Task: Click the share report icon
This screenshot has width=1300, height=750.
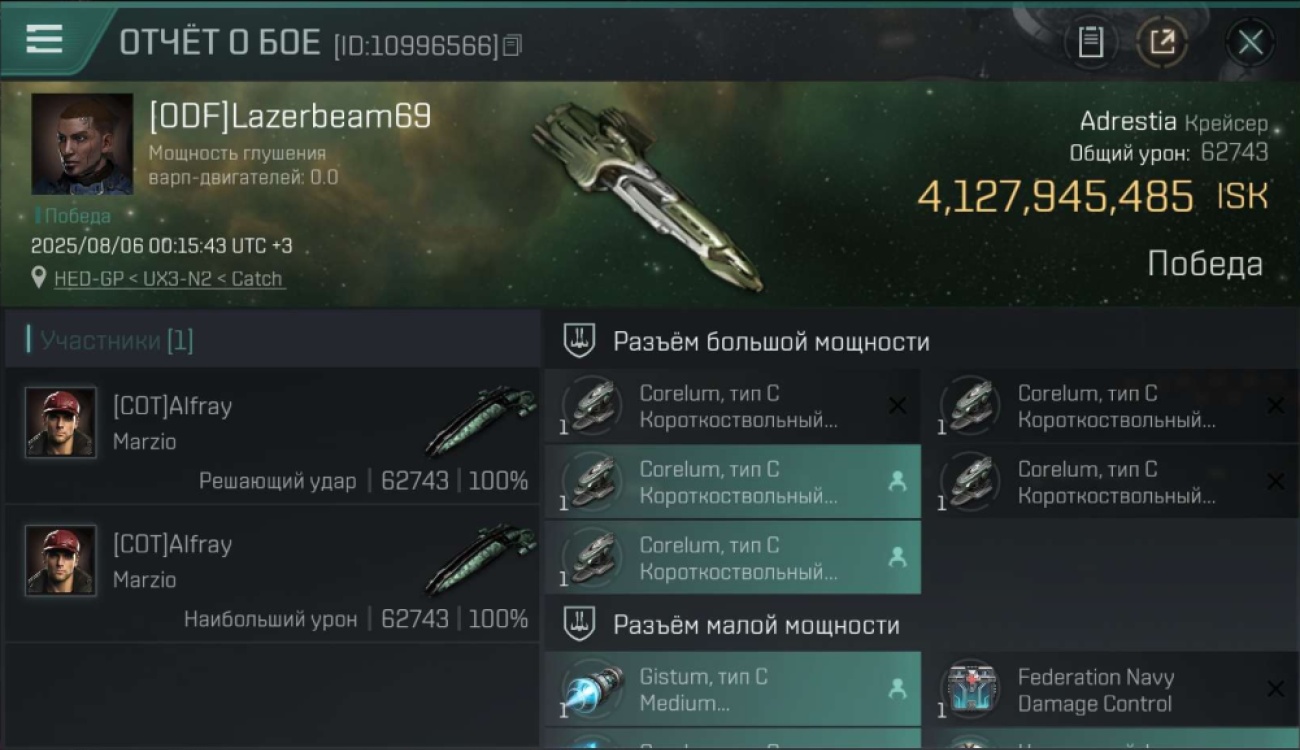Action: coord(1162,42)
